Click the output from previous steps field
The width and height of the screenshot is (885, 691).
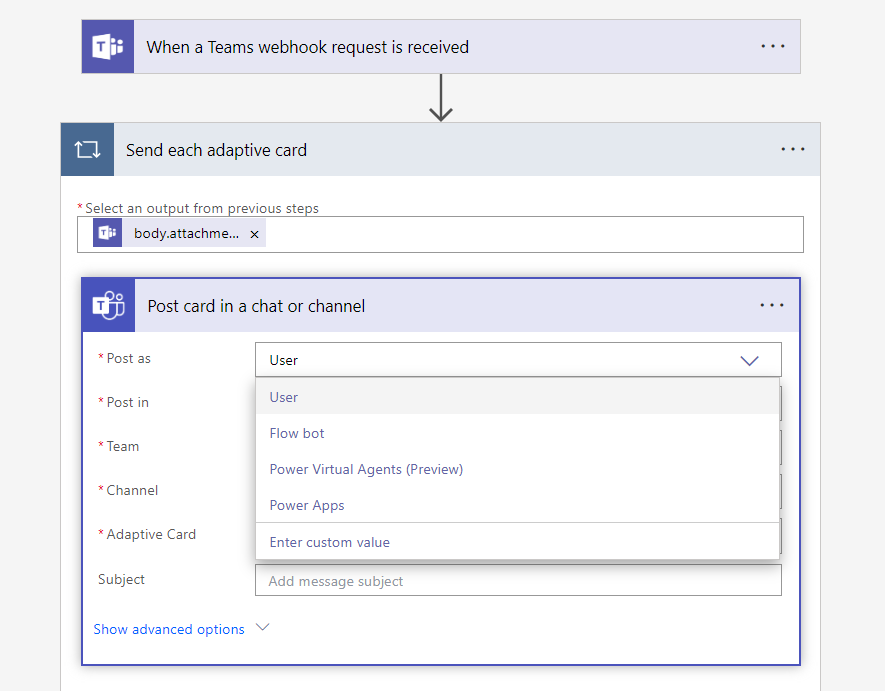pos(530,234)
